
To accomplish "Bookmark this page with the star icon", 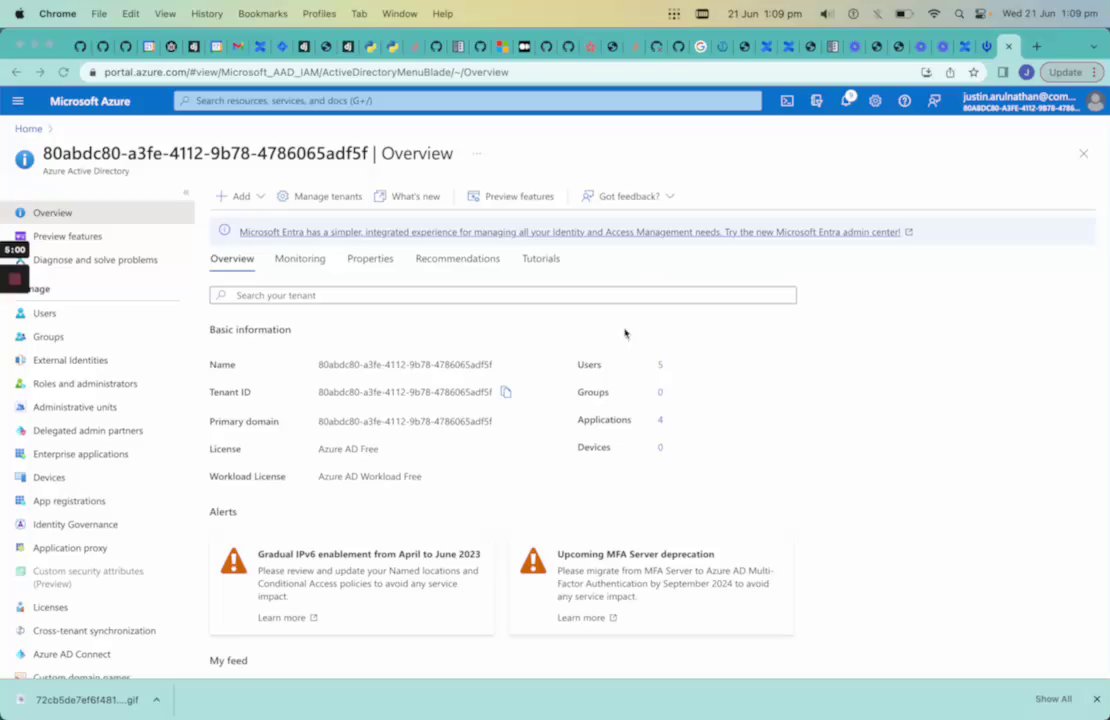I will pyautogui.click(x=973, y=72).
